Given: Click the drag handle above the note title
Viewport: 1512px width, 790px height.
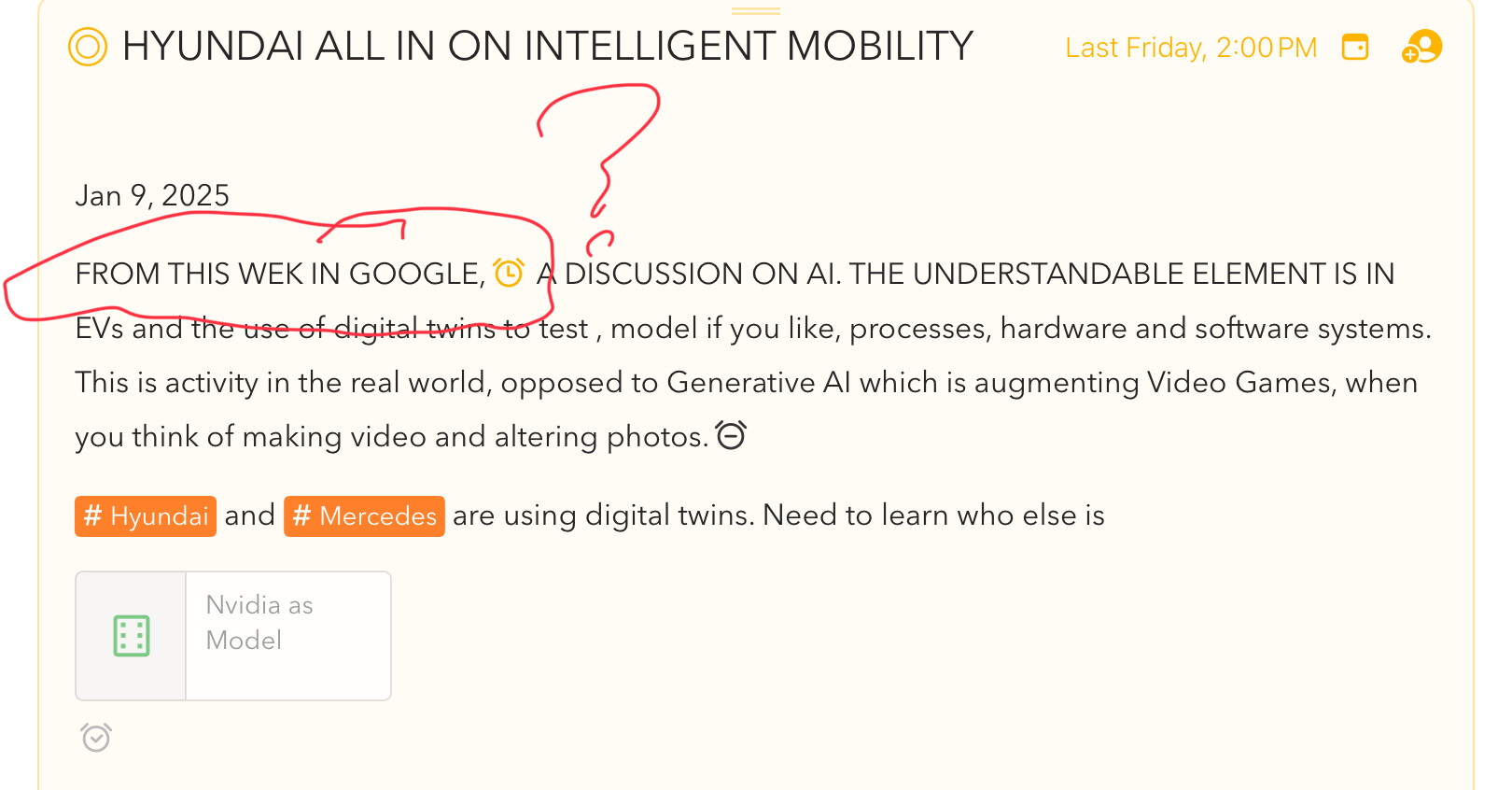Looking at the screenshot, I should (x=755, y=11).
